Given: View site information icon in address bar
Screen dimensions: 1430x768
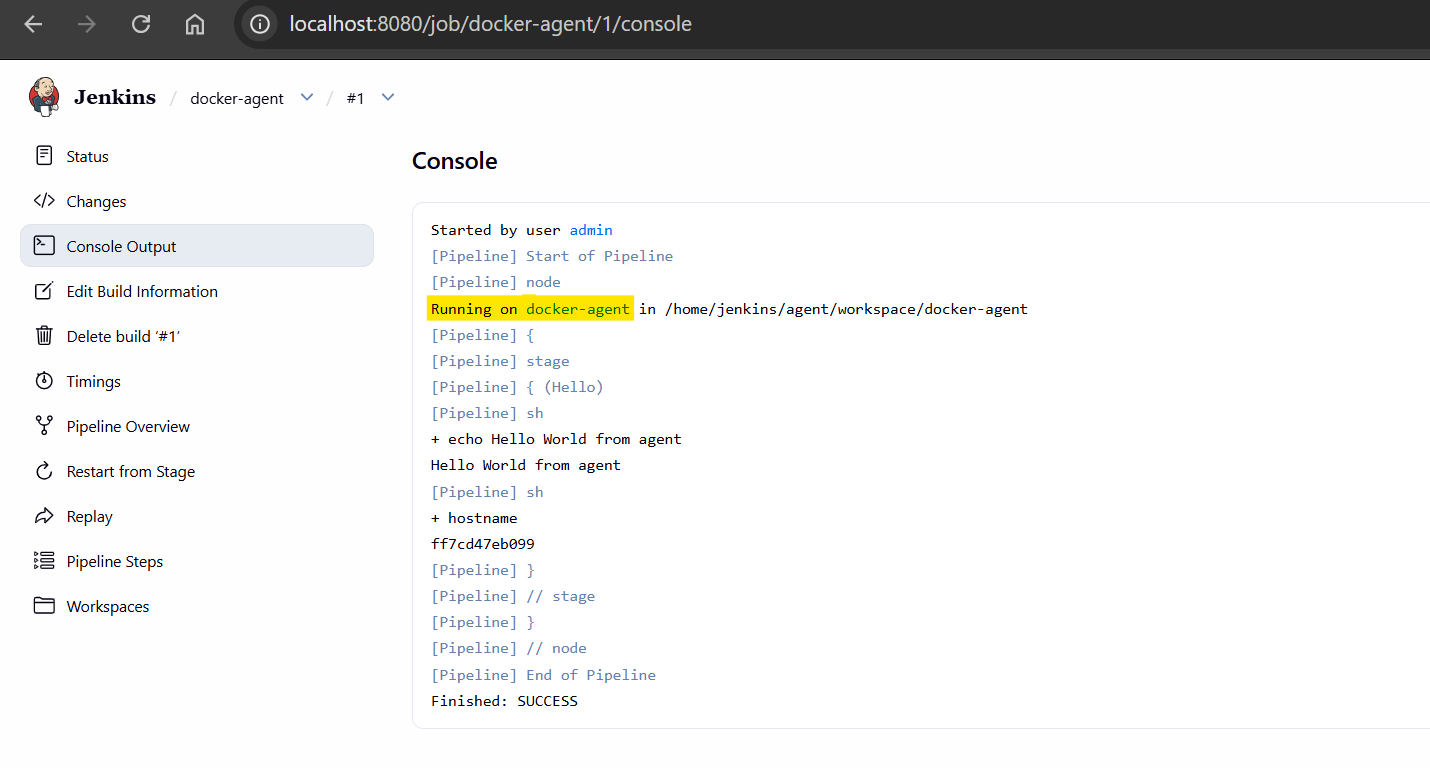Looking at the screenshot, I should pyautogui.click(x=260, y=24).
